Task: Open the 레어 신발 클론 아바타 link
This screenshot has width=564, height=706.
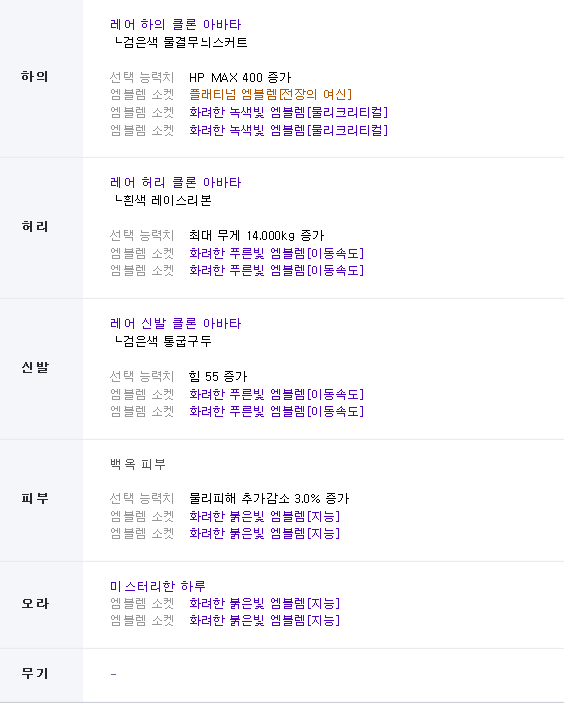Action: pos(176,323)
